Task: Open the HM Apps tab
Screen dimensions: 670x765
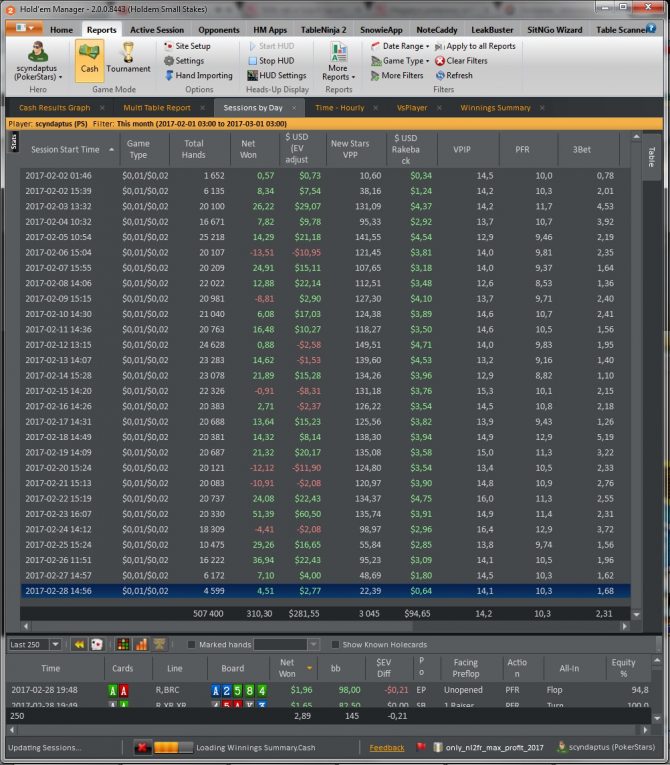Action: click(270, 30)
